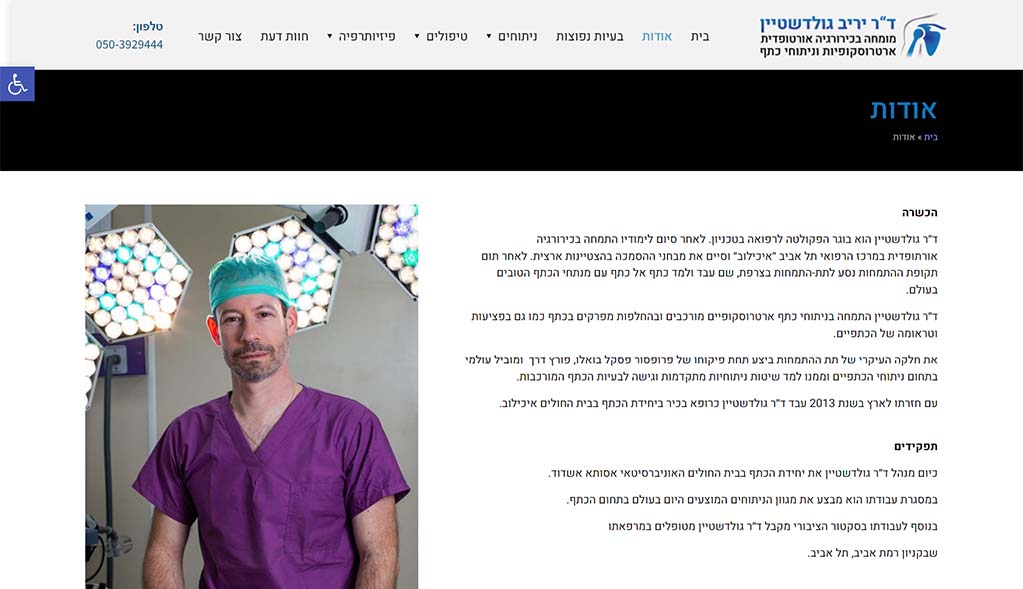This screenshot has width=1023, height=589.
Task: Open the פיזיותרפיה menu label
Action: pos(367,37)
